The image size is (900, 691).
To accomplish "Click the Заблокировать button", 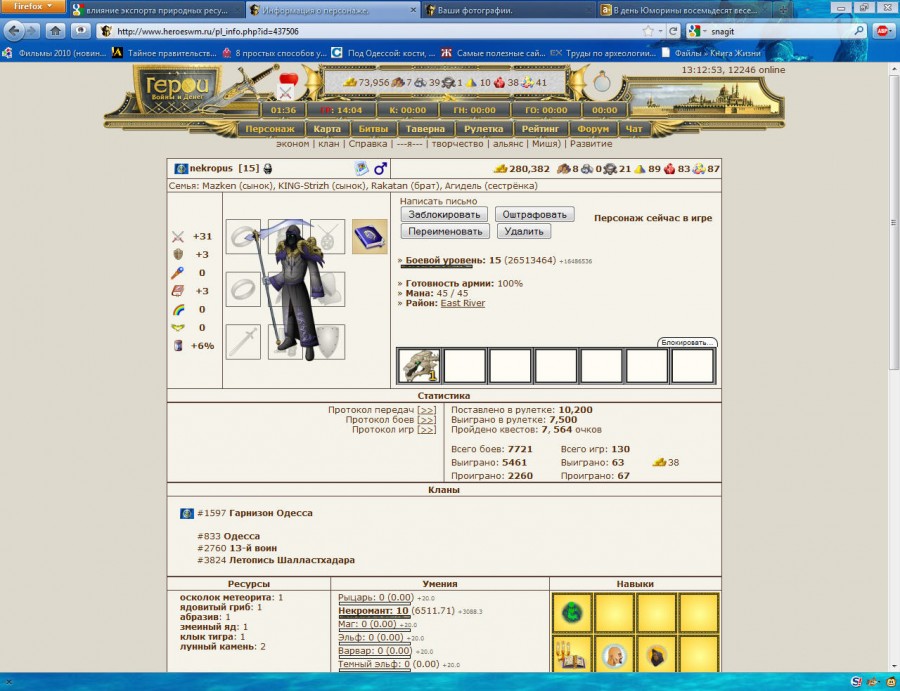I will click(x=444, y=214).
